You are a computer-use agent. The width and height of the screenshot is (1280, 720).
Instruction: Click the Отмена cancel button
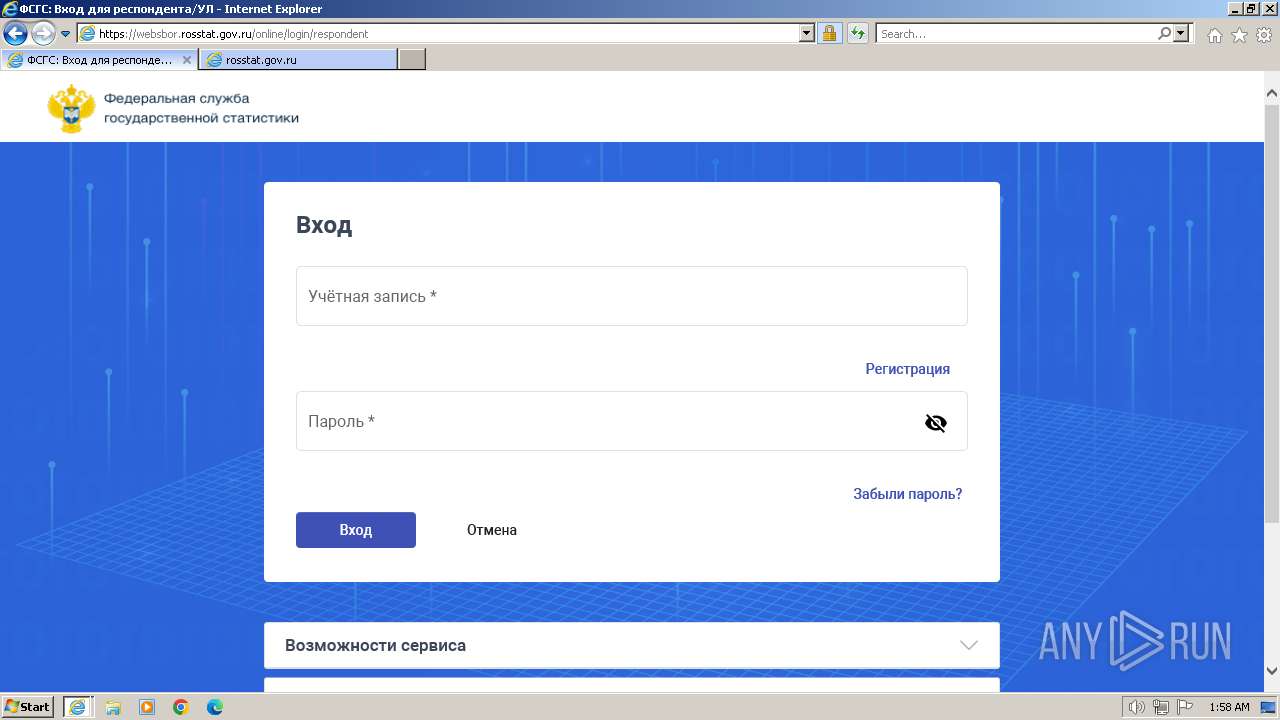click(x=492, y=530)
